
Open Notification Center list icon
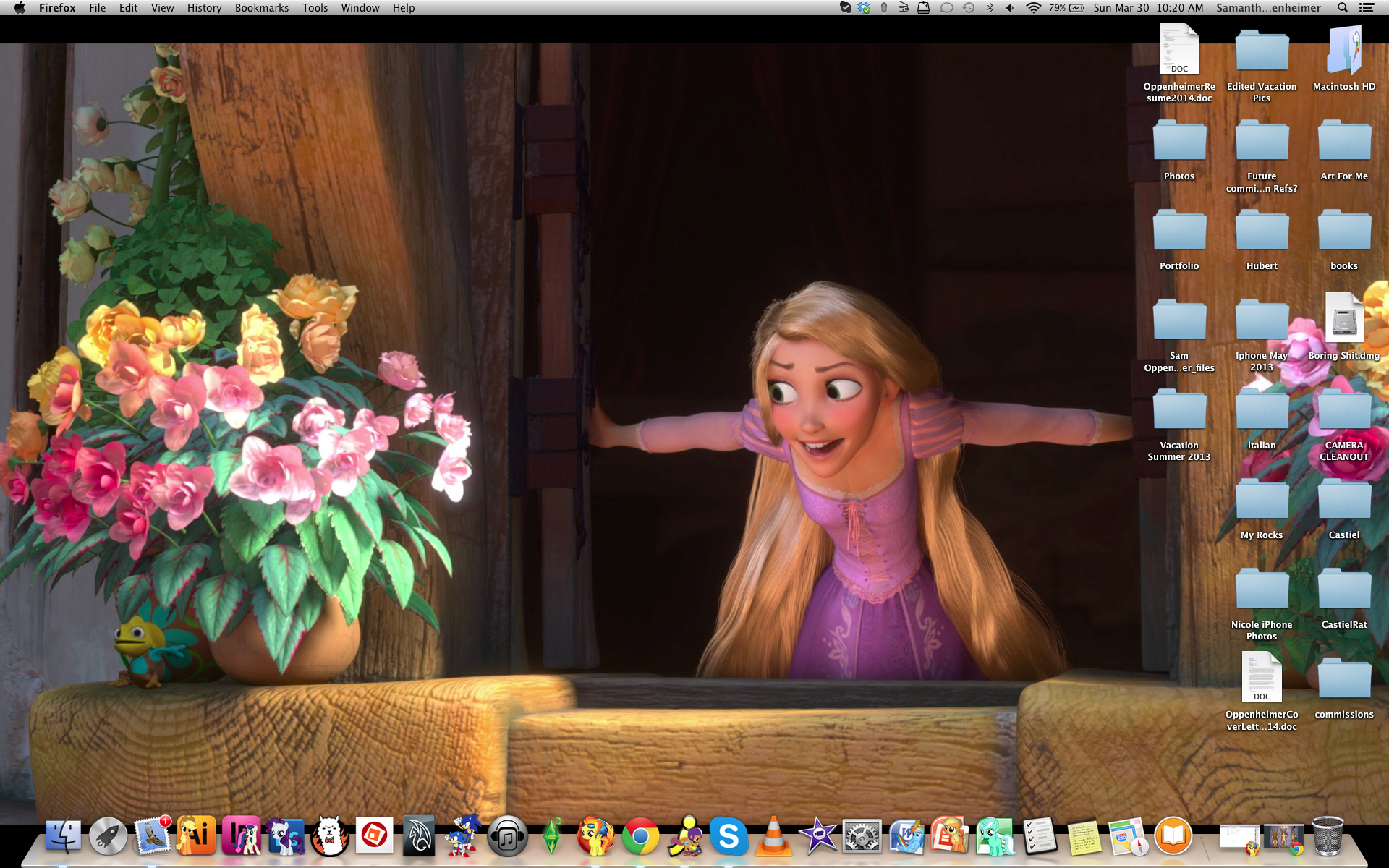1367,8
